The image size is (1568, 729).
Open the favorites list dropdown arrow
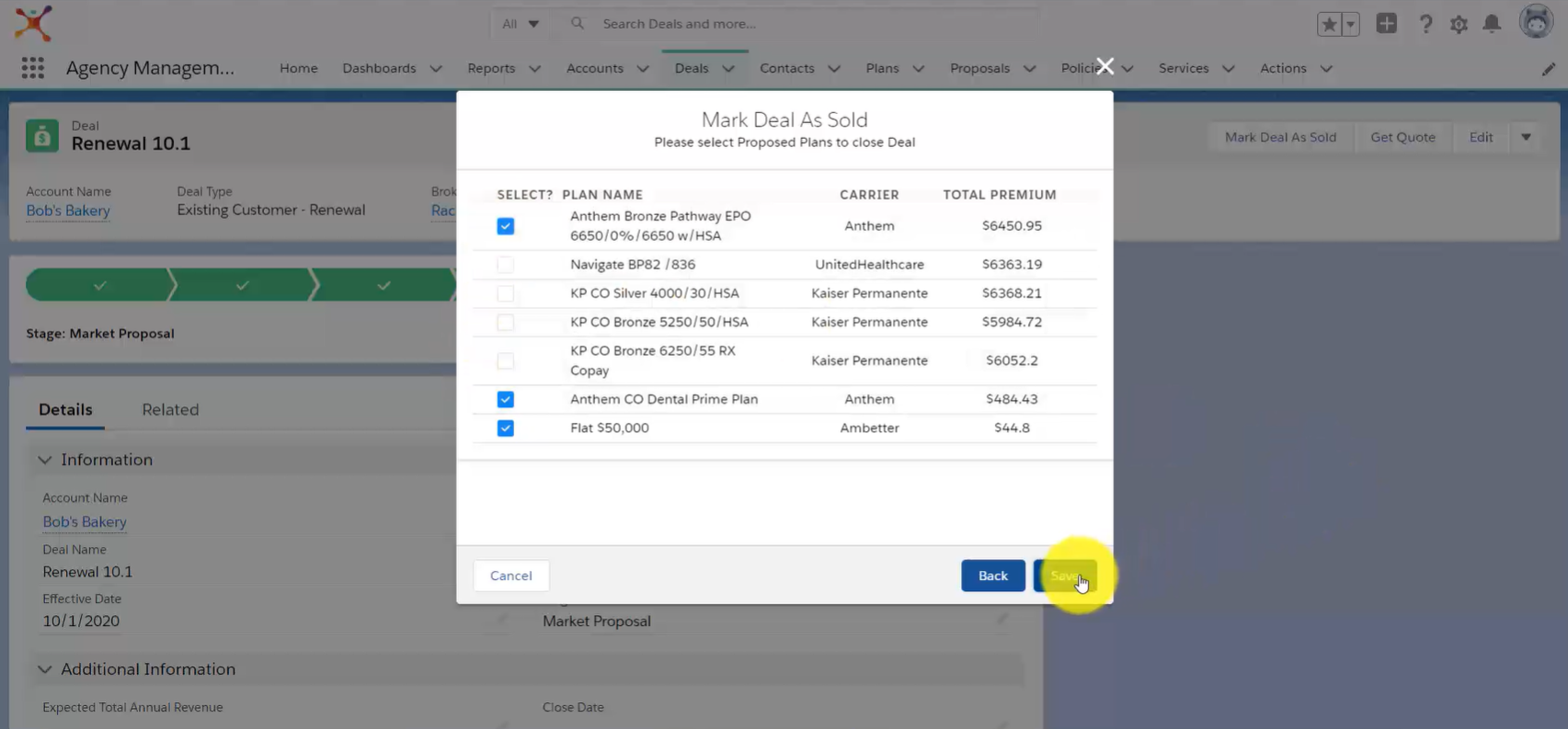point(1350,24)
